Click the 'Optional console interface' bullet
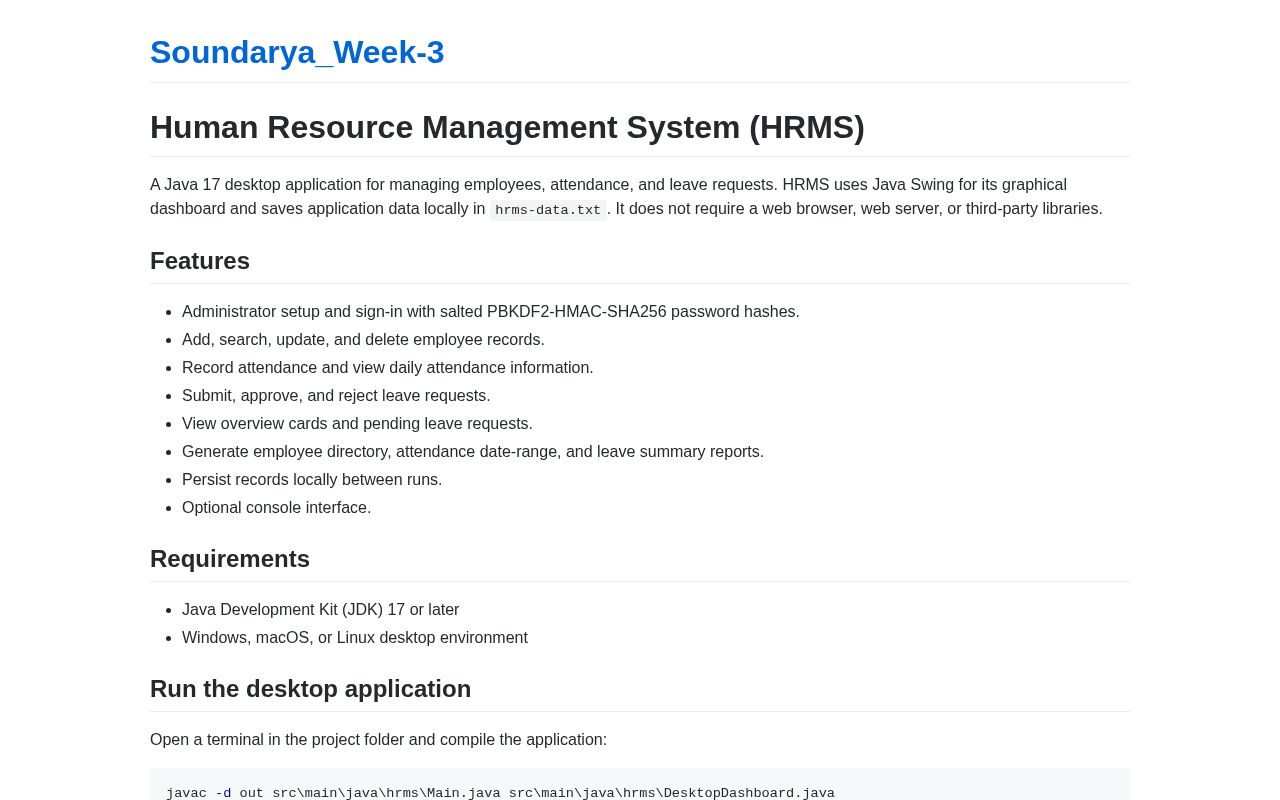 point(276,508)
